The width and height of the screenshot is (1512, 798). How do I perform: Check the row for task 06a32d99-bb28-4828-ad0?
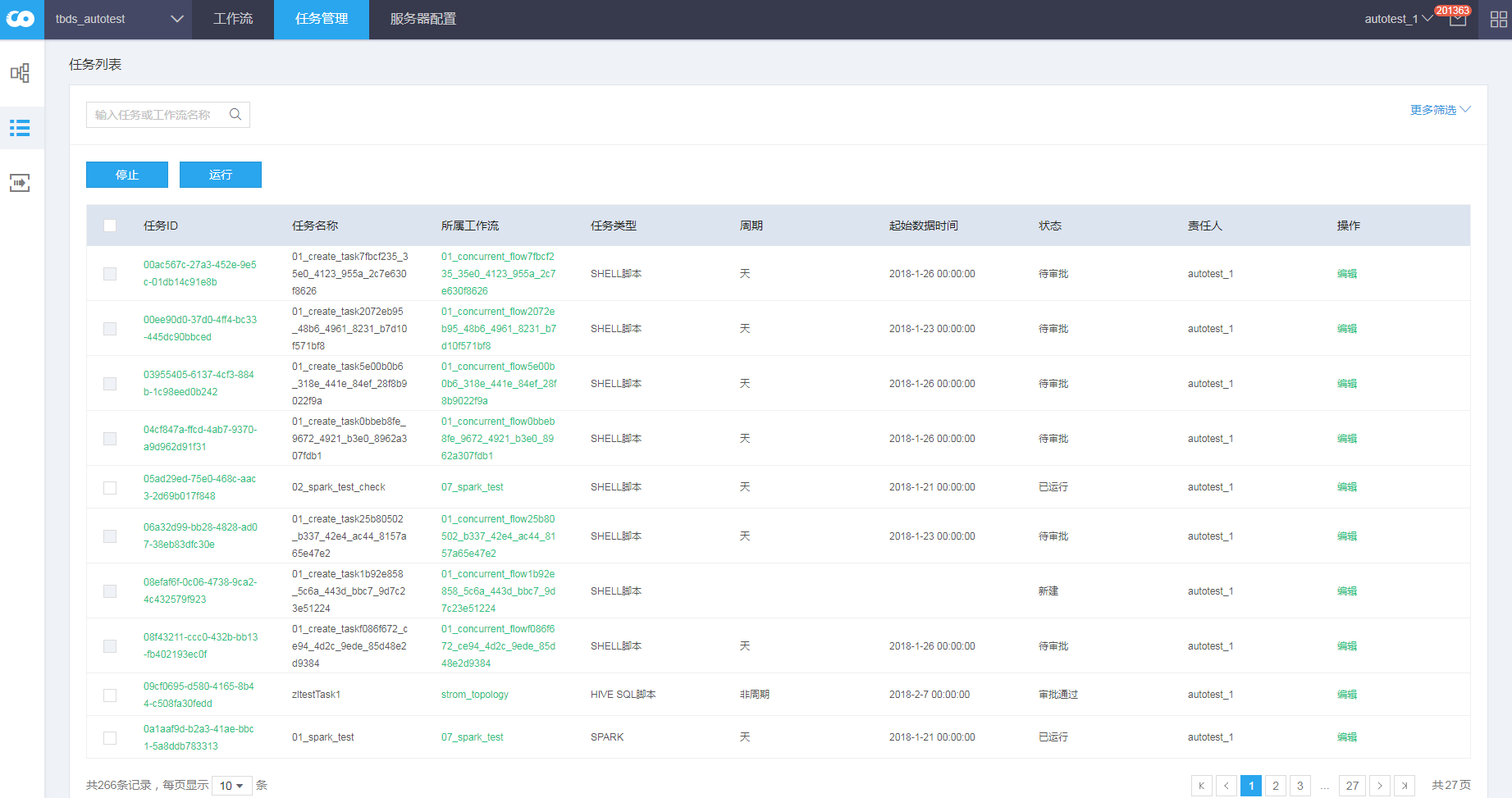point(110,536)
